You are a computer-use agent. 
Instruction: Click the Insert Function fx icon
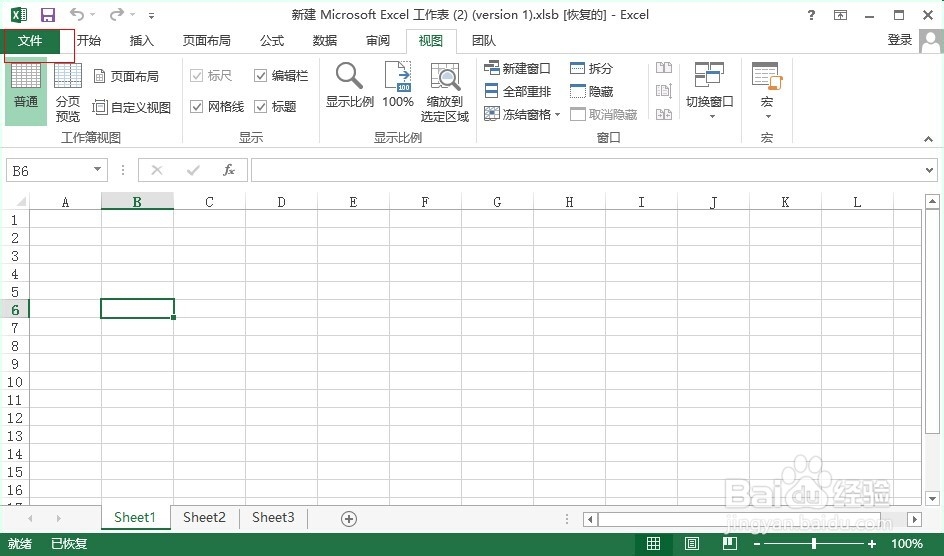tap(229, 170)
